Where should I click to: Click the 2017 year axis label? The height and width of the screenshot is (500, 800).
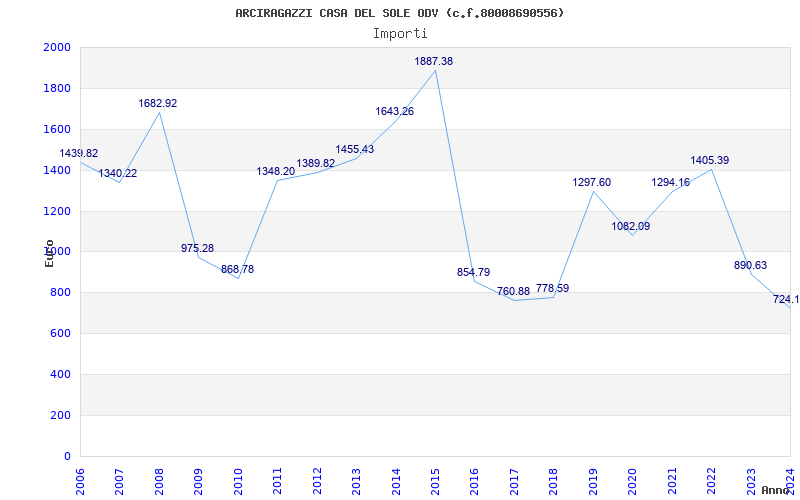(514, 482)
